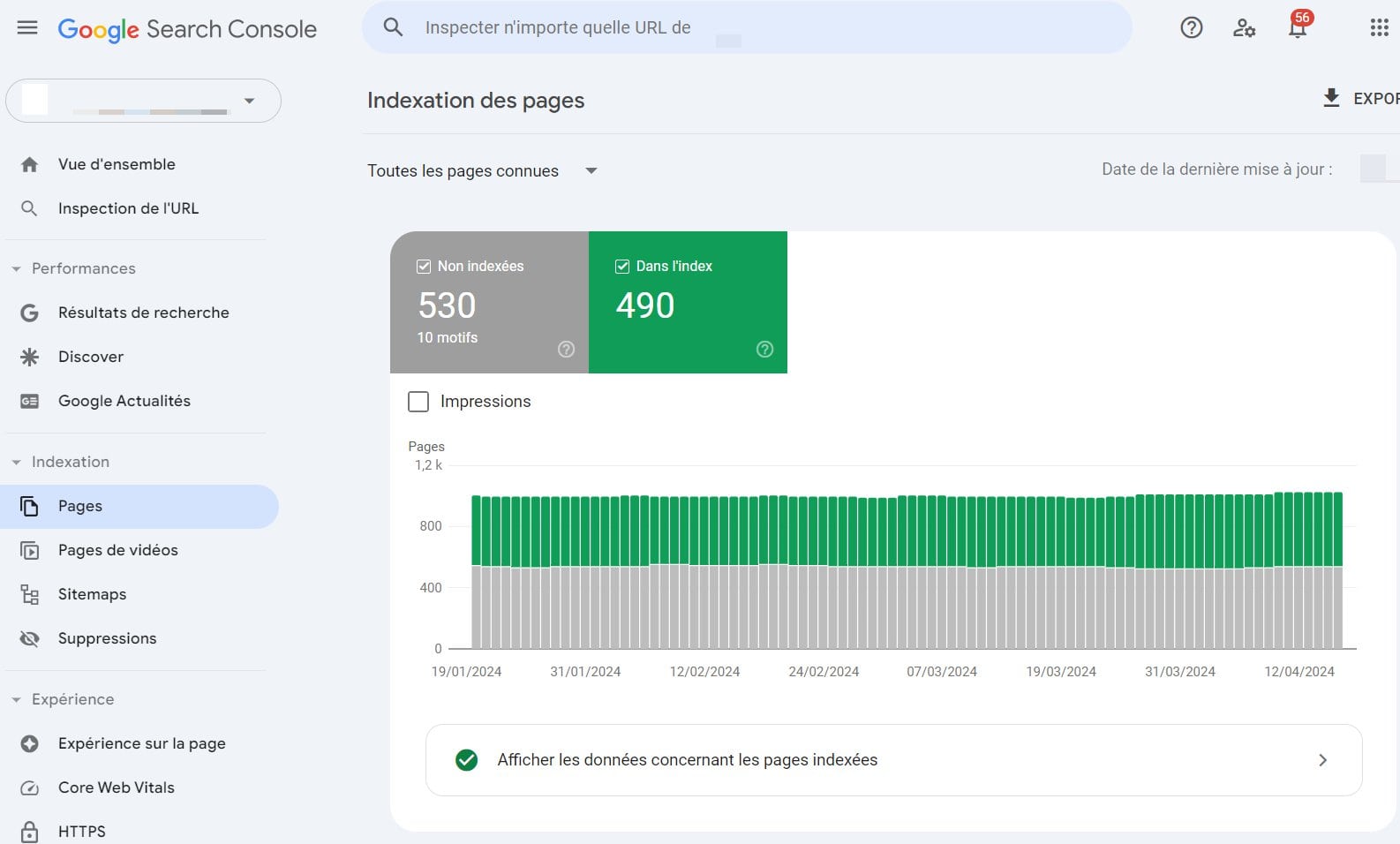Screen dimensions: 1400x844
Task: Enable the Impressions checkbox
Action: coord(418,402)
